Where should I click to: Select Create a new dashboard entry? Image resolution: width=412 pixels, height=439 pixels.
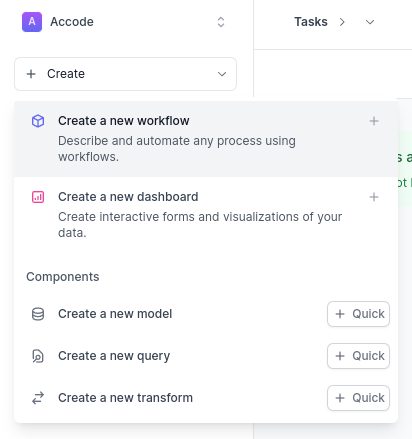tap(206, 215)
